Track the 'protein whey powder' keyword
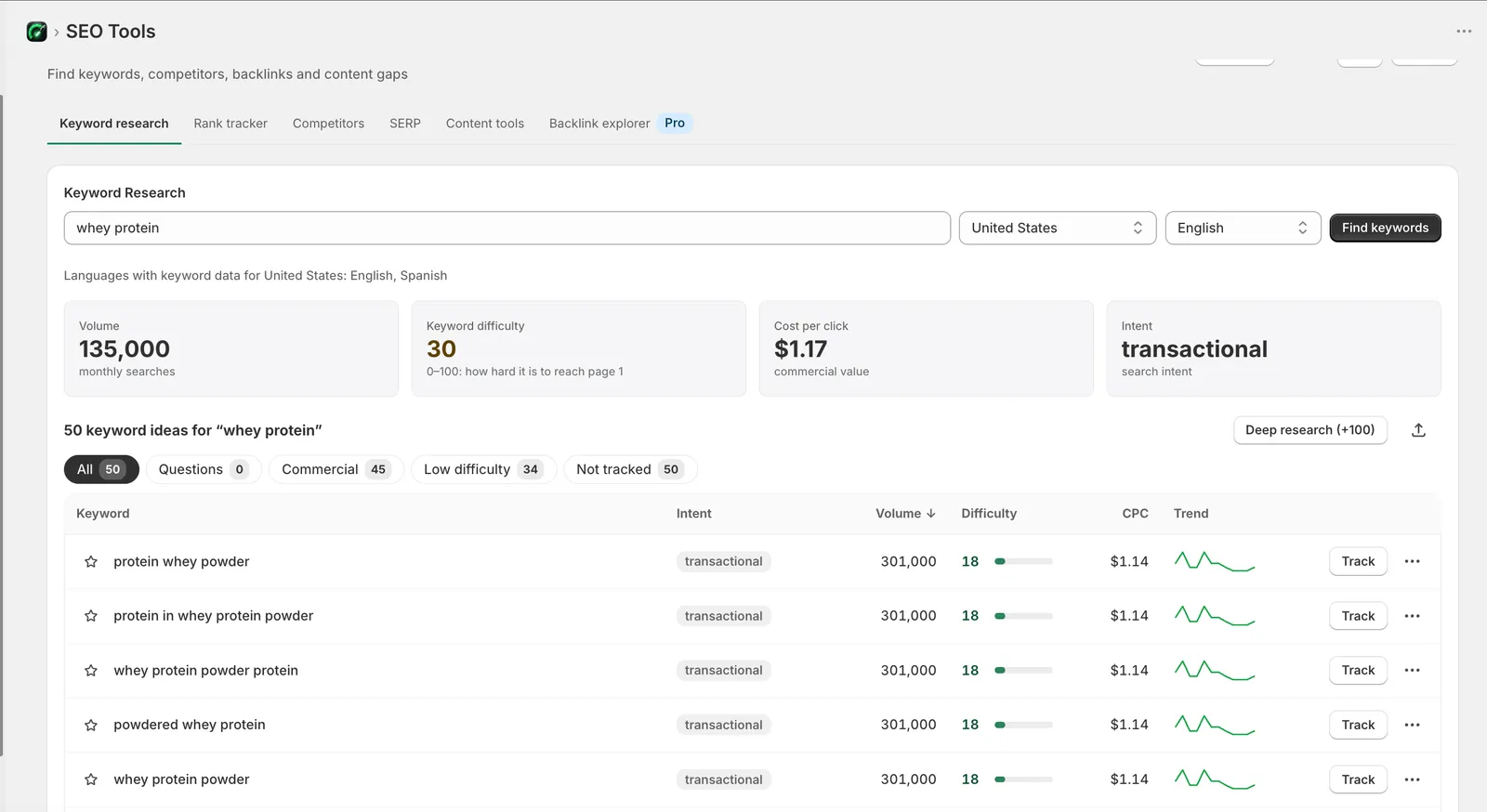 click(1358, 561)
